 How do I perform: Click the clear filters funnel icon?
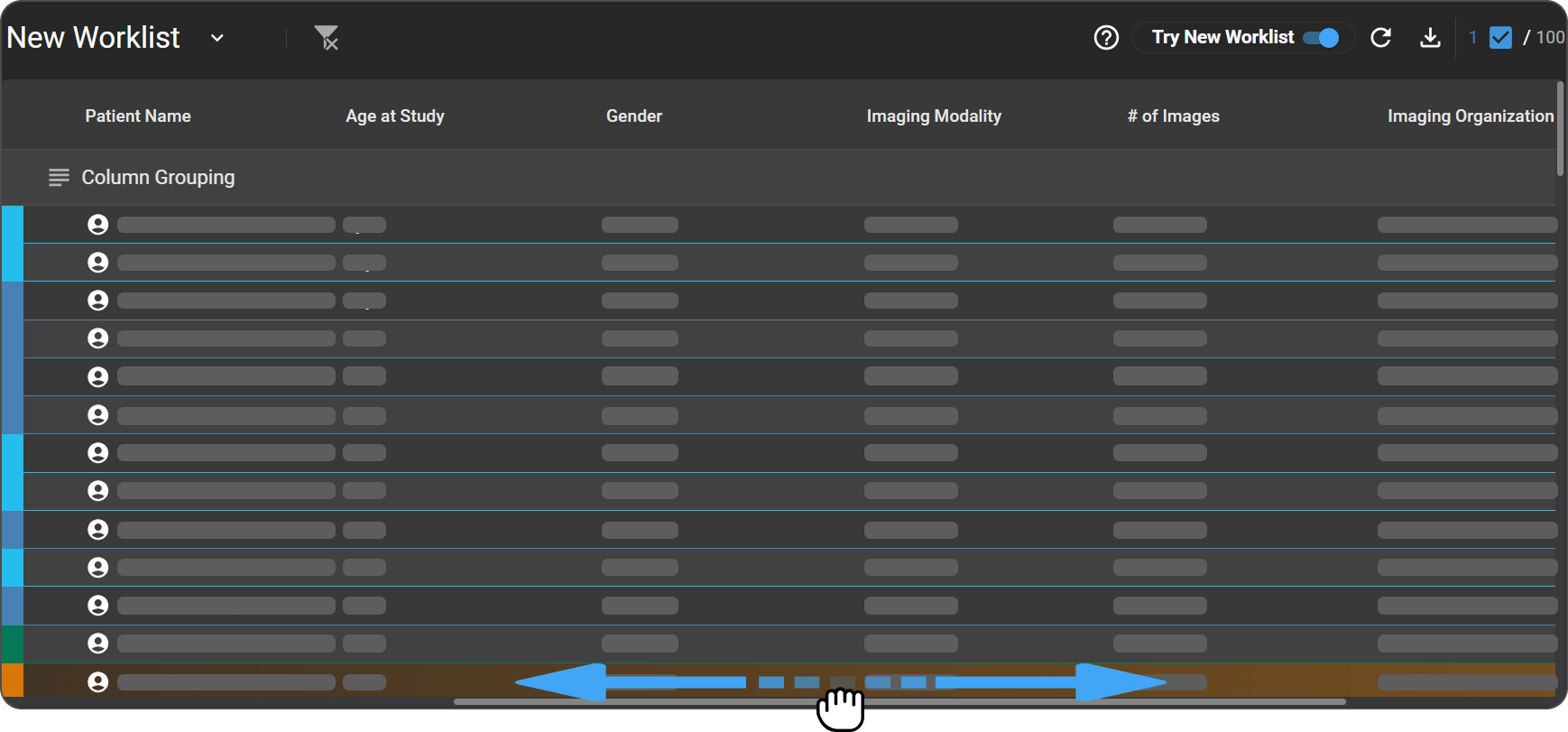pos(326,38)
